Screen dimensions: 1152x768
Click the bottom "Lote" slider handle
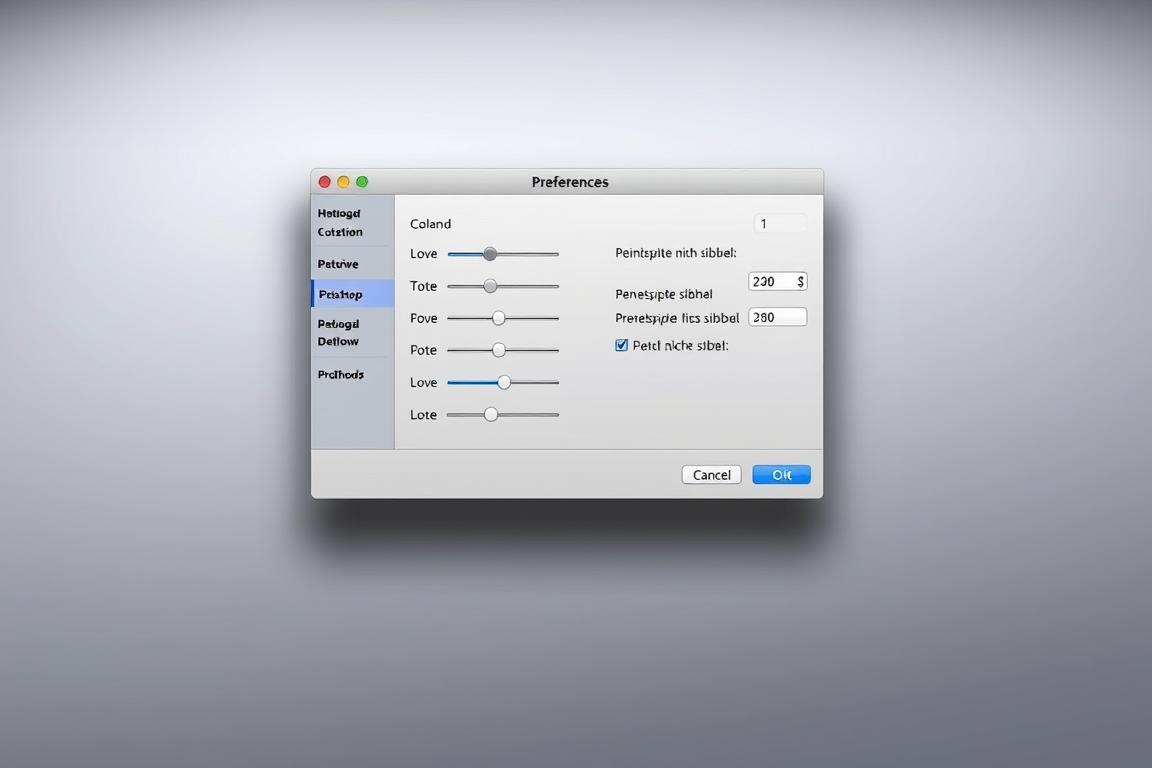[x=490, y=413]
